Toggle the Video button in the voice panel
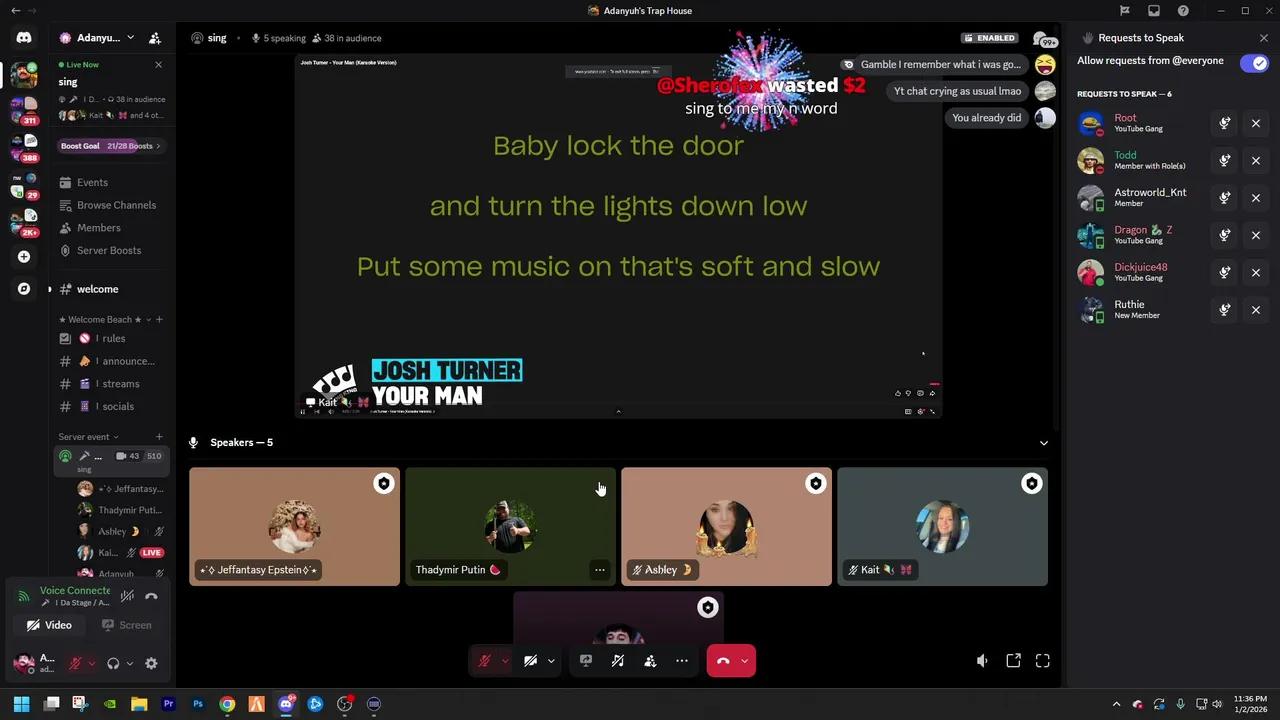Screen dimensions: 1280x720 [x=50, y=625]
